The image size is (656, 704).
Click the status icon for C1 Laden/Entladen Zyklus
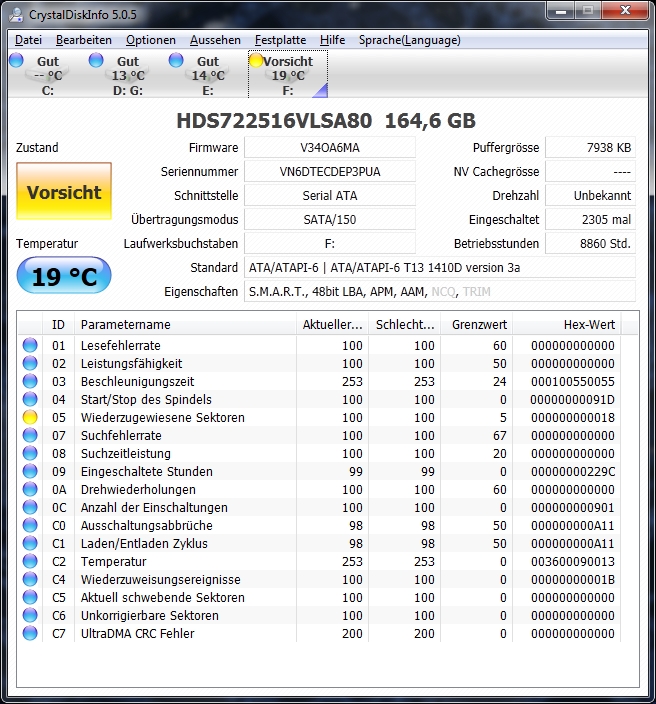[x=30, y=543]
